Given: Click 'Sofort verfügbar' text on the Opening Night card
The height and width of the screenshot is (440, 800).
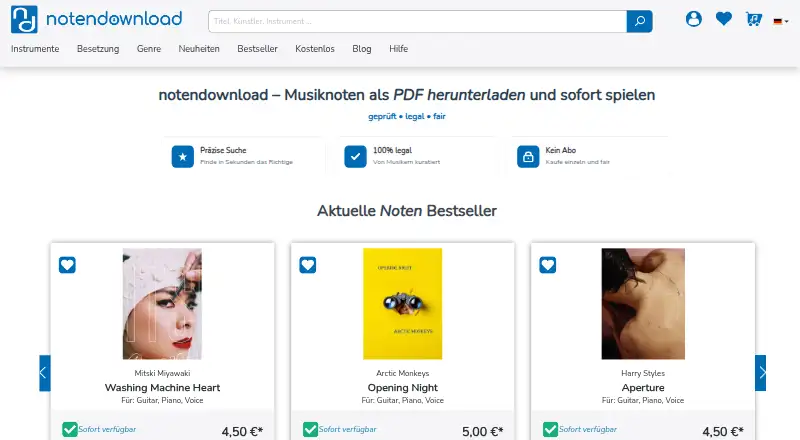Looking at the screenshot, I should click(347, 429).
